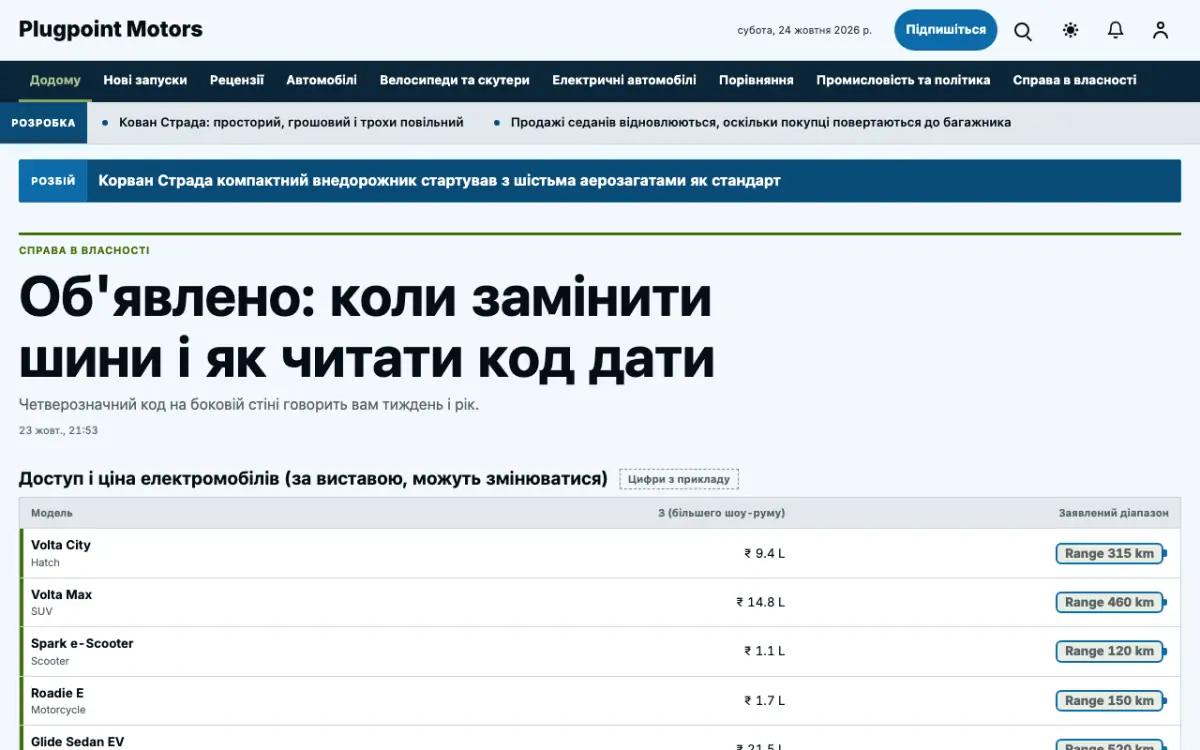Click the ₹ 9.4 L price
1200x750 pixels.
click(764, 553)
